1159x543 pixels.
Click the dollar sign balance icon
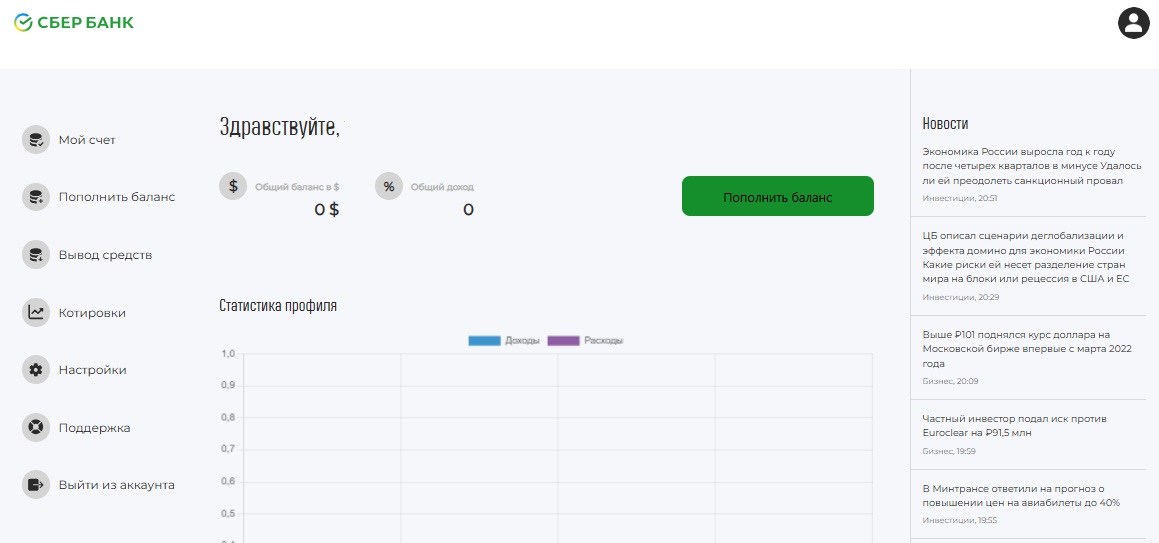(x=234, y=186)
